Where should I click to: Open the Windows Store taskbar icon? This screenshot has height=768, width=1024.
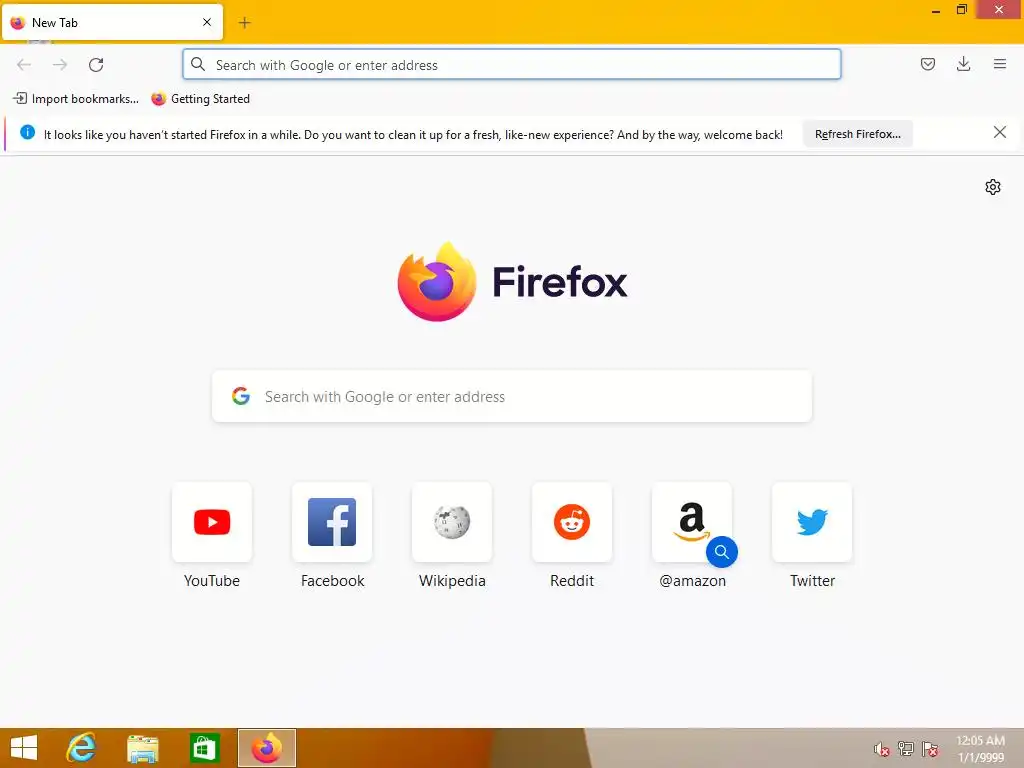click(204, 748)
